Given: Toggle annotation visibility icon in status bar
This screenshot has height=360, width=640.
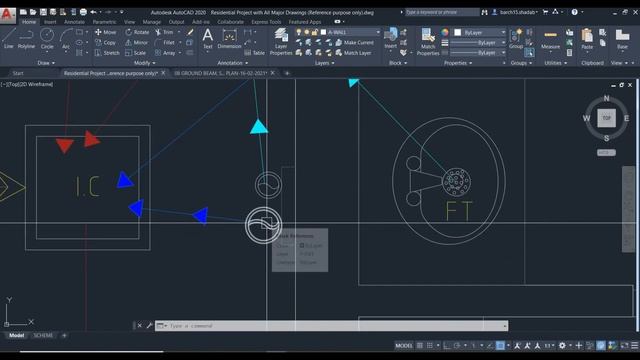Looking at the screenshot, I should 517,346.
